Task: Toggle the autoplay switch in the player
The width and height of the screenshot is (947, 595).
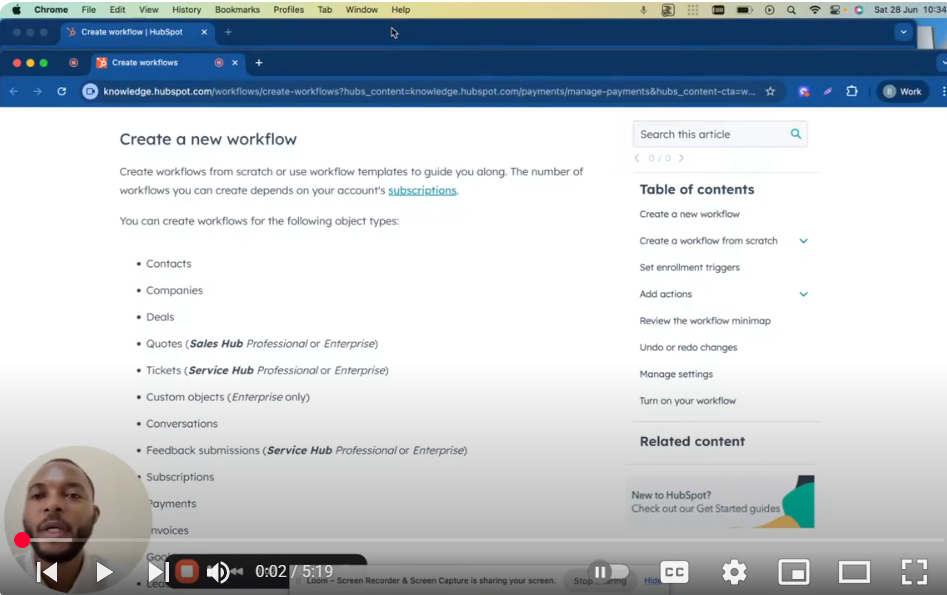Action: (609, 571)
